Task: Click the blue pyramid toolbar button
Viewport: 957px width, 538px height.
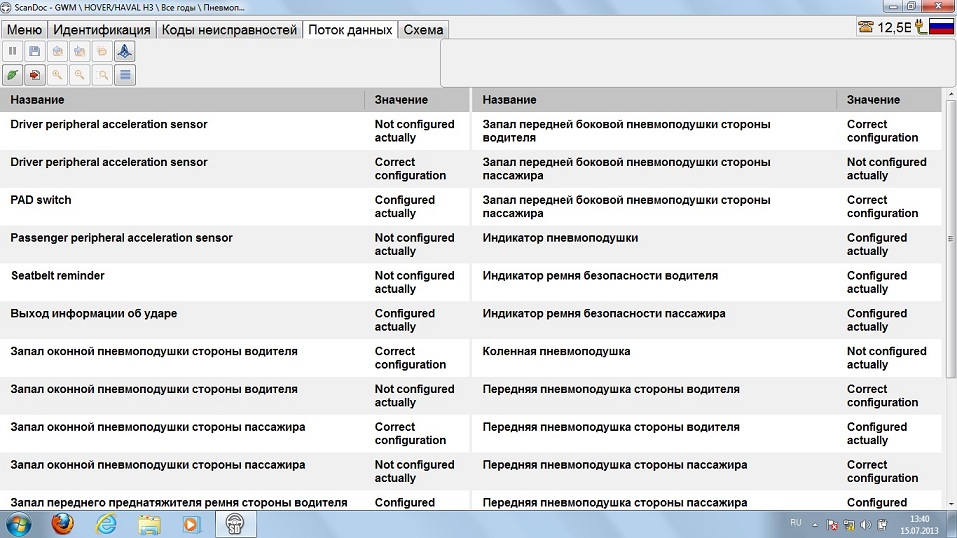Action: [x=125, y=51]
